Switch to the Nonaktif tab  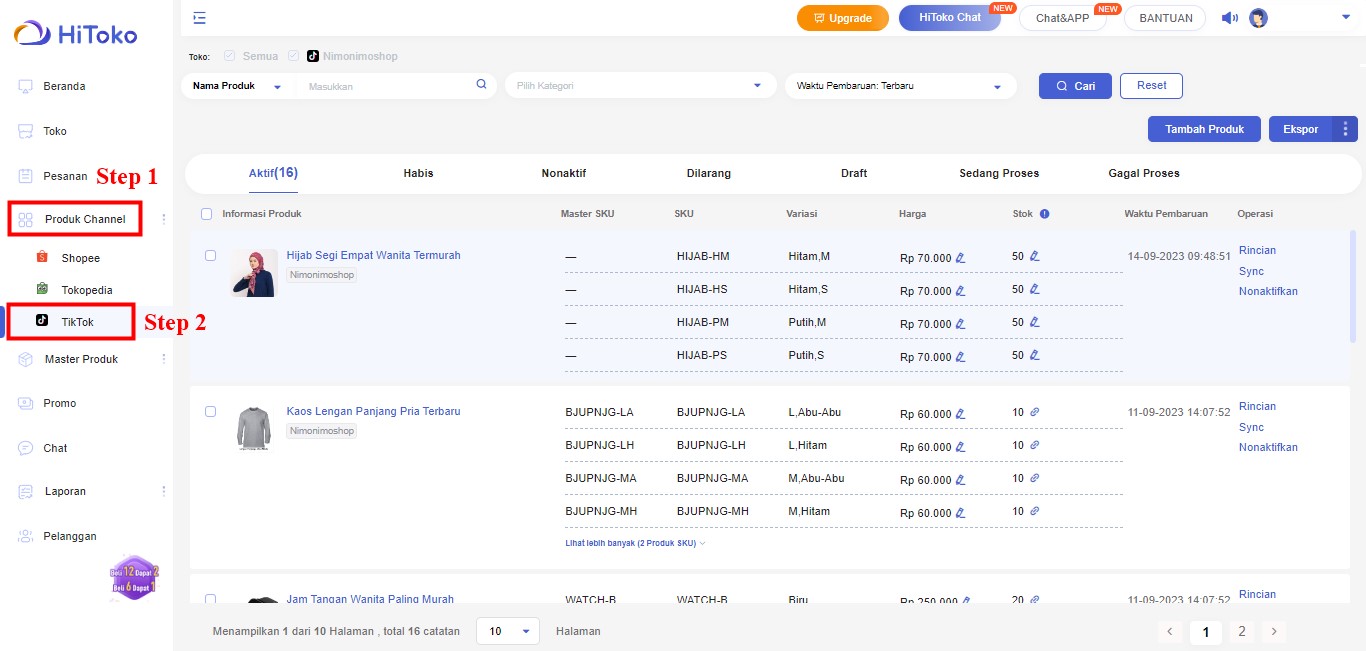pos(564,173)
